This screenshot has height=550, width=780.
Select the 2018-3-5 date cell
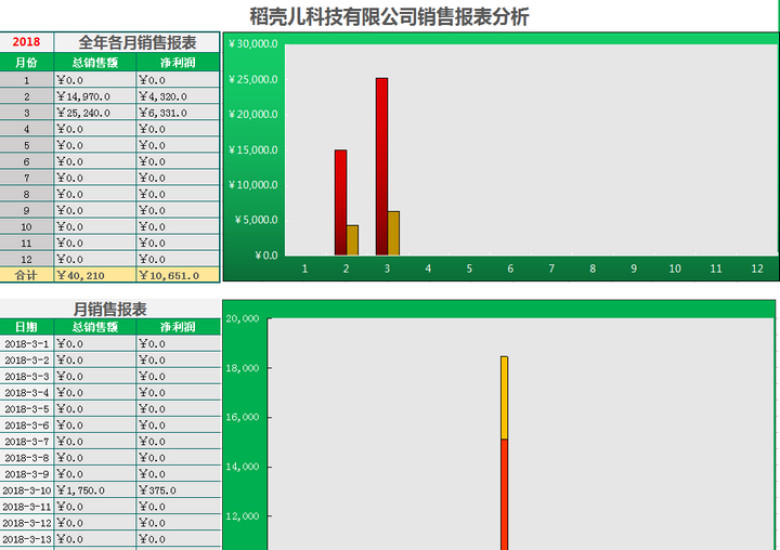click(26, 409)
